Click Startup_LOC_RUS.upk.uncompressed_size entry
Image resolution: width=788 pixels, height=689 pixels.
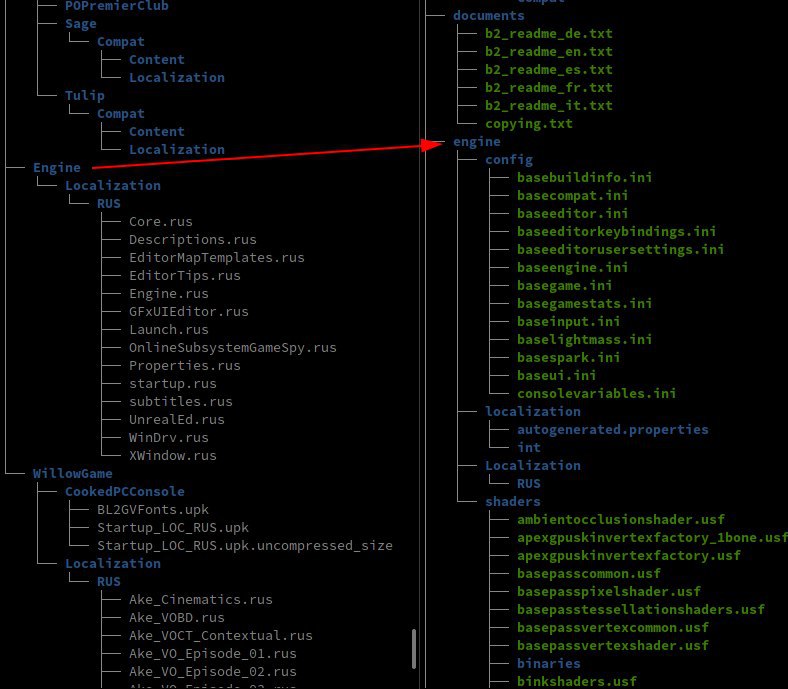[x=245, y=546]
